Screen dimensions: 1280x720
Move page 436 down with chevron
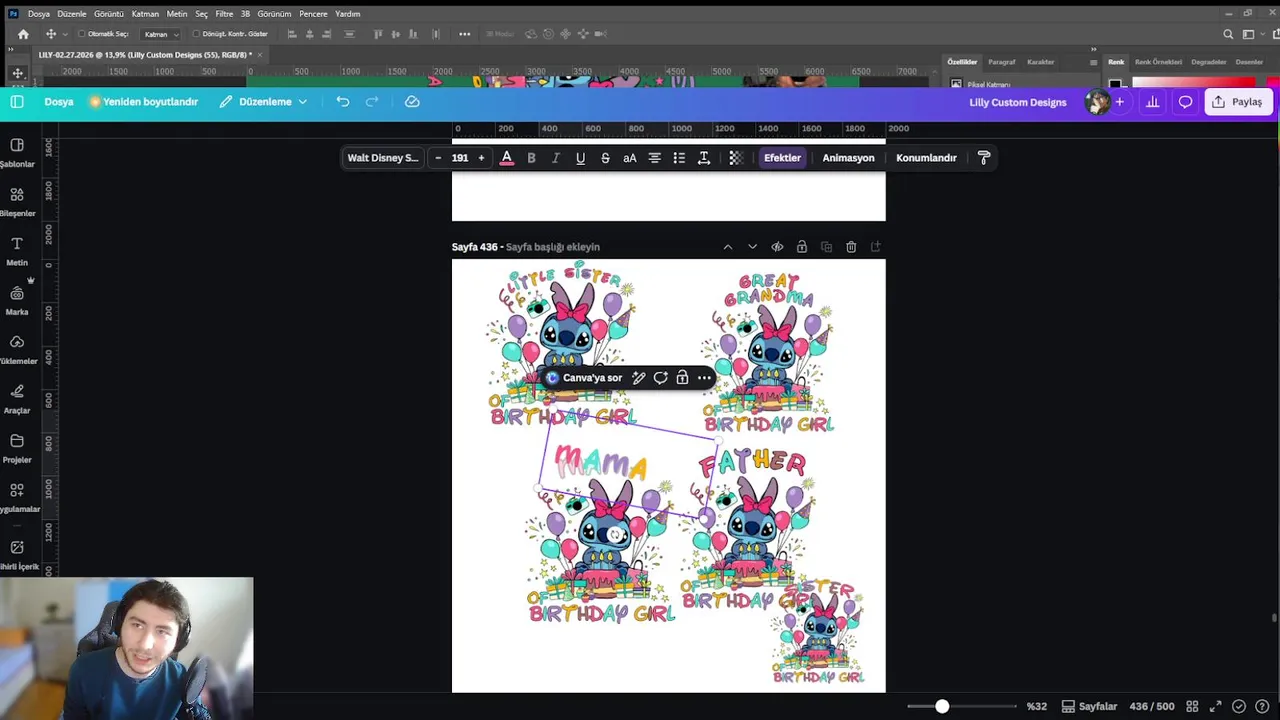coord(752,247)
